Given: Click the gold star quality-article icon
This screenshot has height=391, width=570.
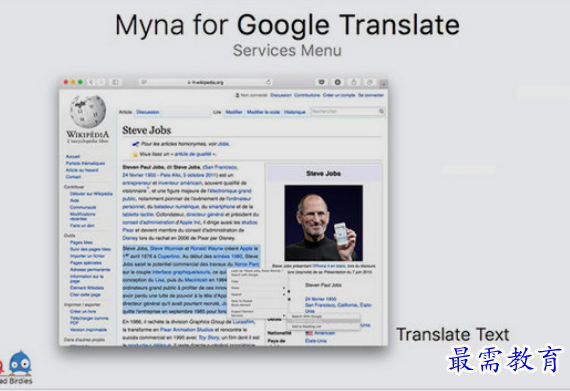Looking at the screenshot, I should click(x=135, y=154).
